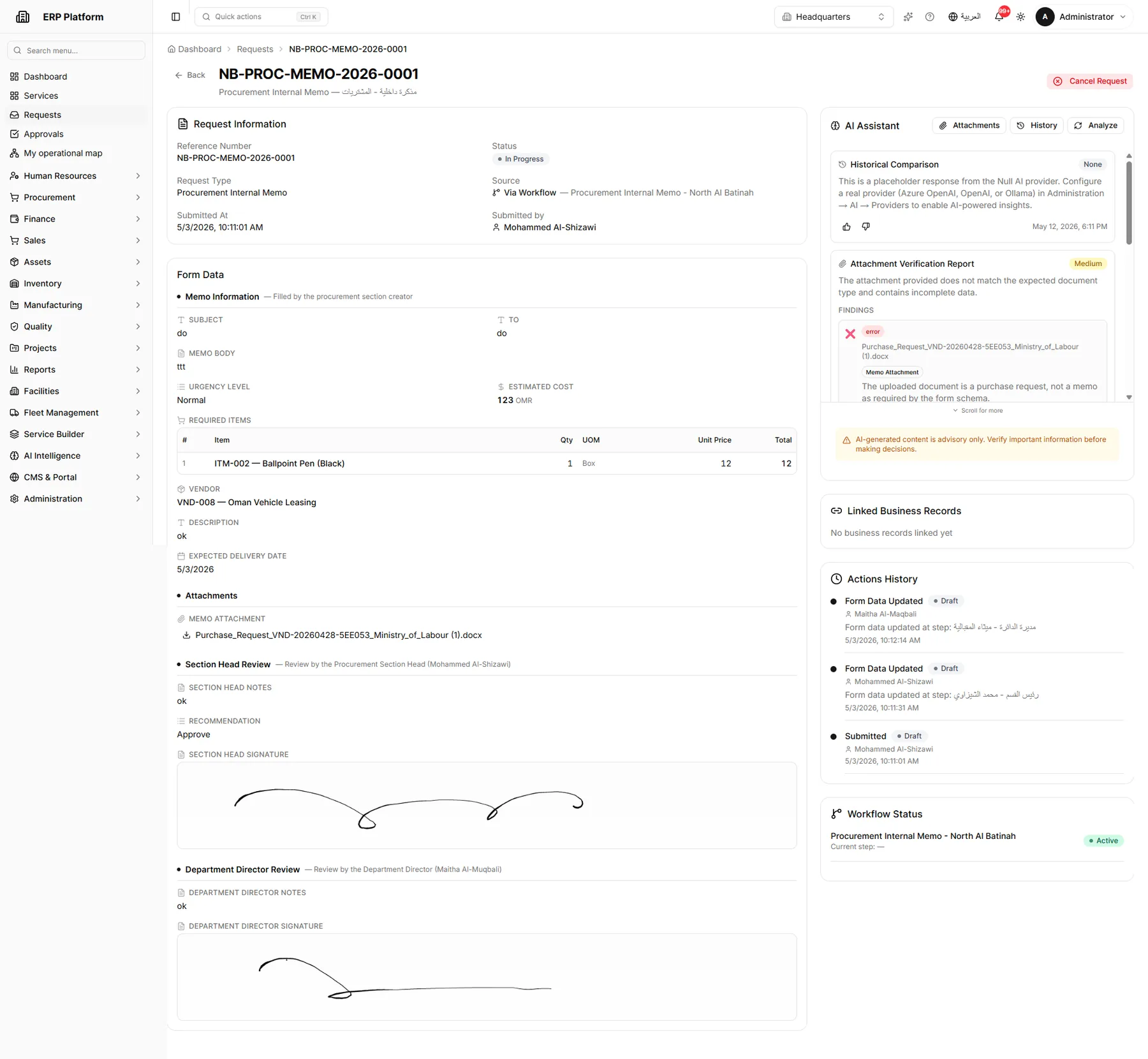Expand the Administration menu

[x=76, y=499]
